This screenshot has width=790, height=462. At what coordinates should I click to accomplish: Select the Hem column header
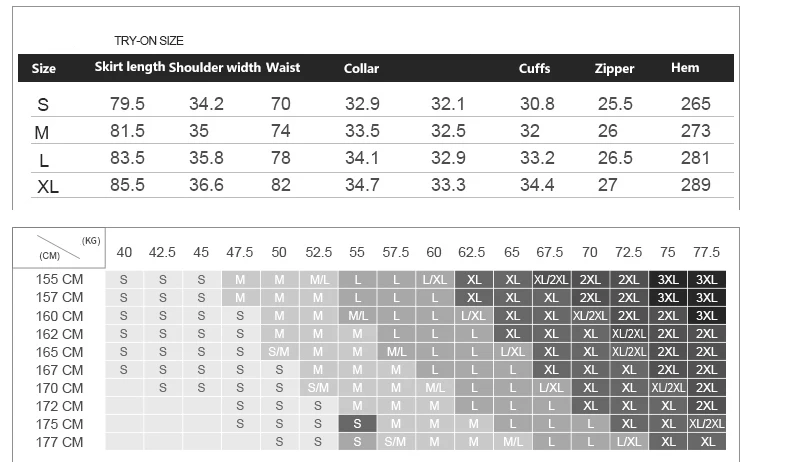[685, 68]
